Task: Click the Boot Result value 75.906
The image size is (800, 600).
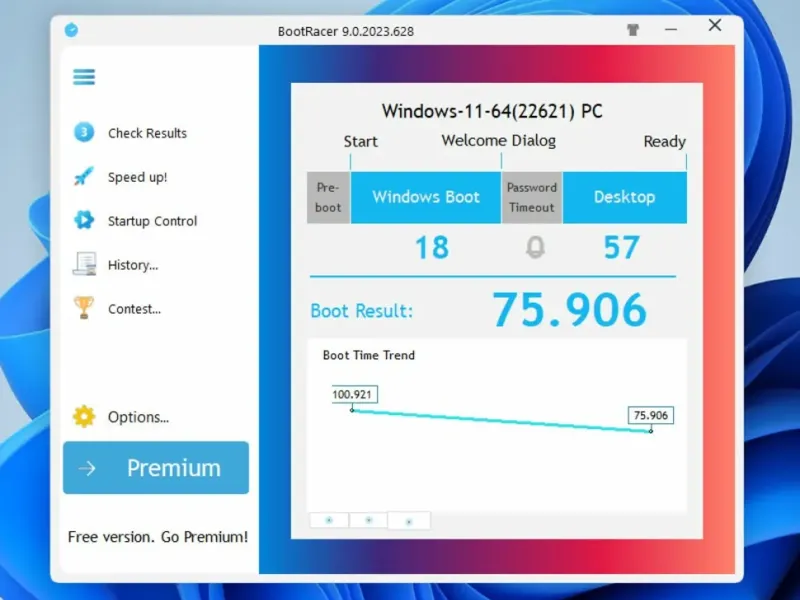Action: [569, 309]
